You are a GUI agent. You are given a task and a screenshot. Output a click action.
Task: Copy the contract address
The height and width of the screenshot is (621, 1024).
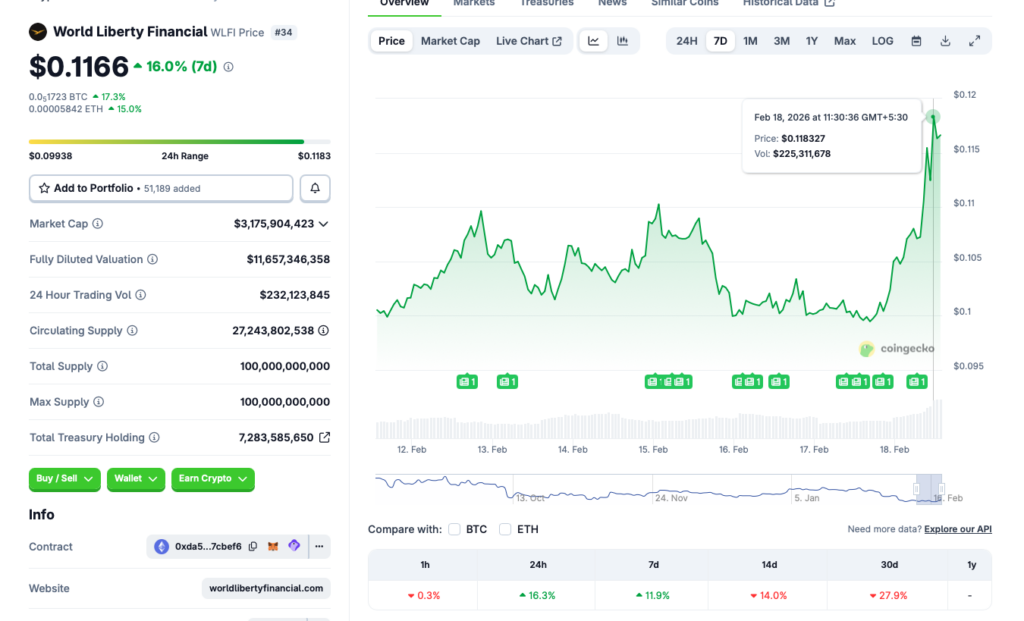(x=253, y=546)
